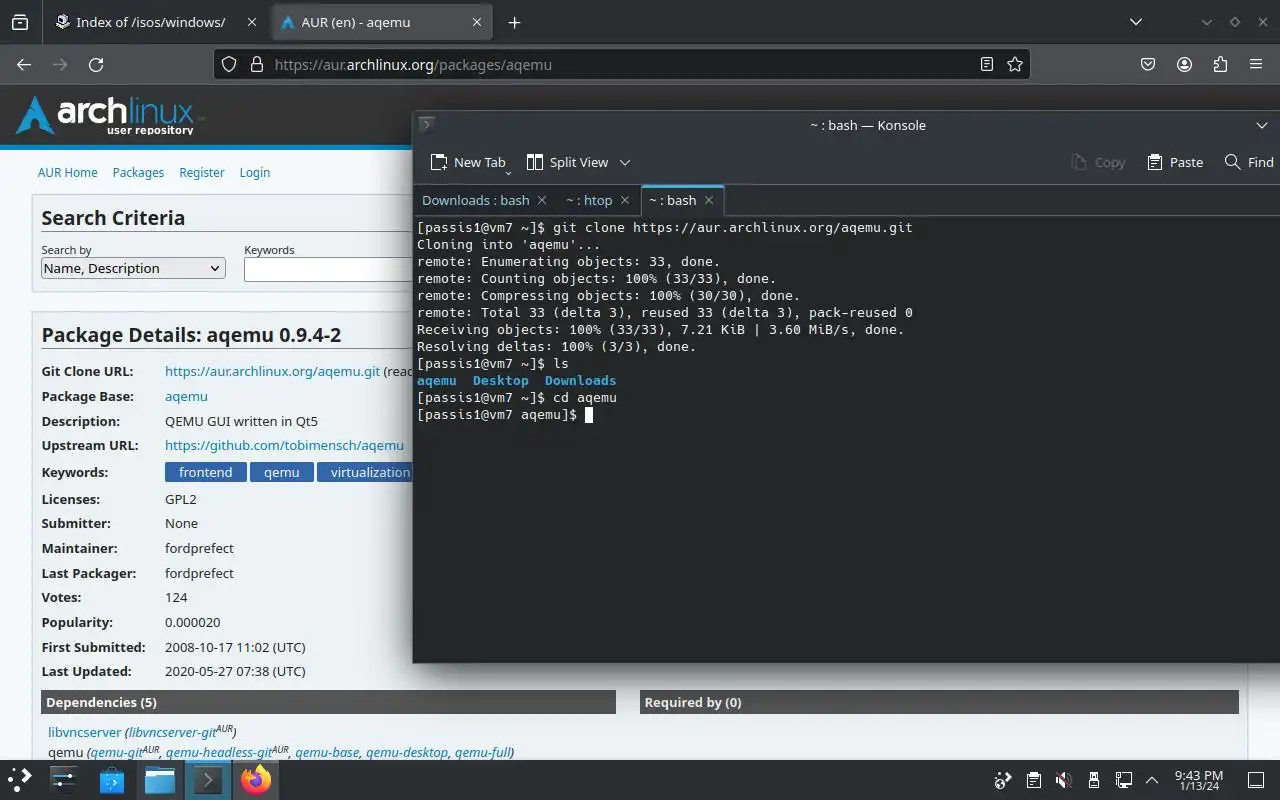Expand the Split View dropdown arrow
The height and width of the screenshot is (800, 1280).
pyautogui.click(x=625, y=162)
